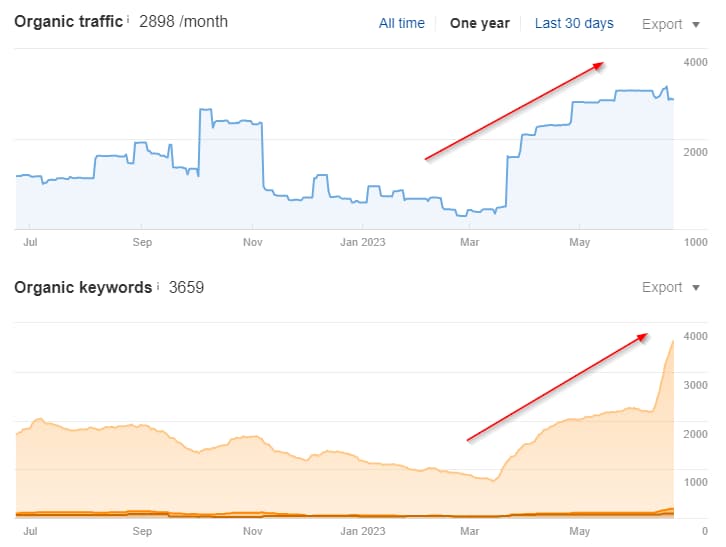The width and height of the screenshot is (726, 547).
Task: Switch to the All time range
Action: 401,23
